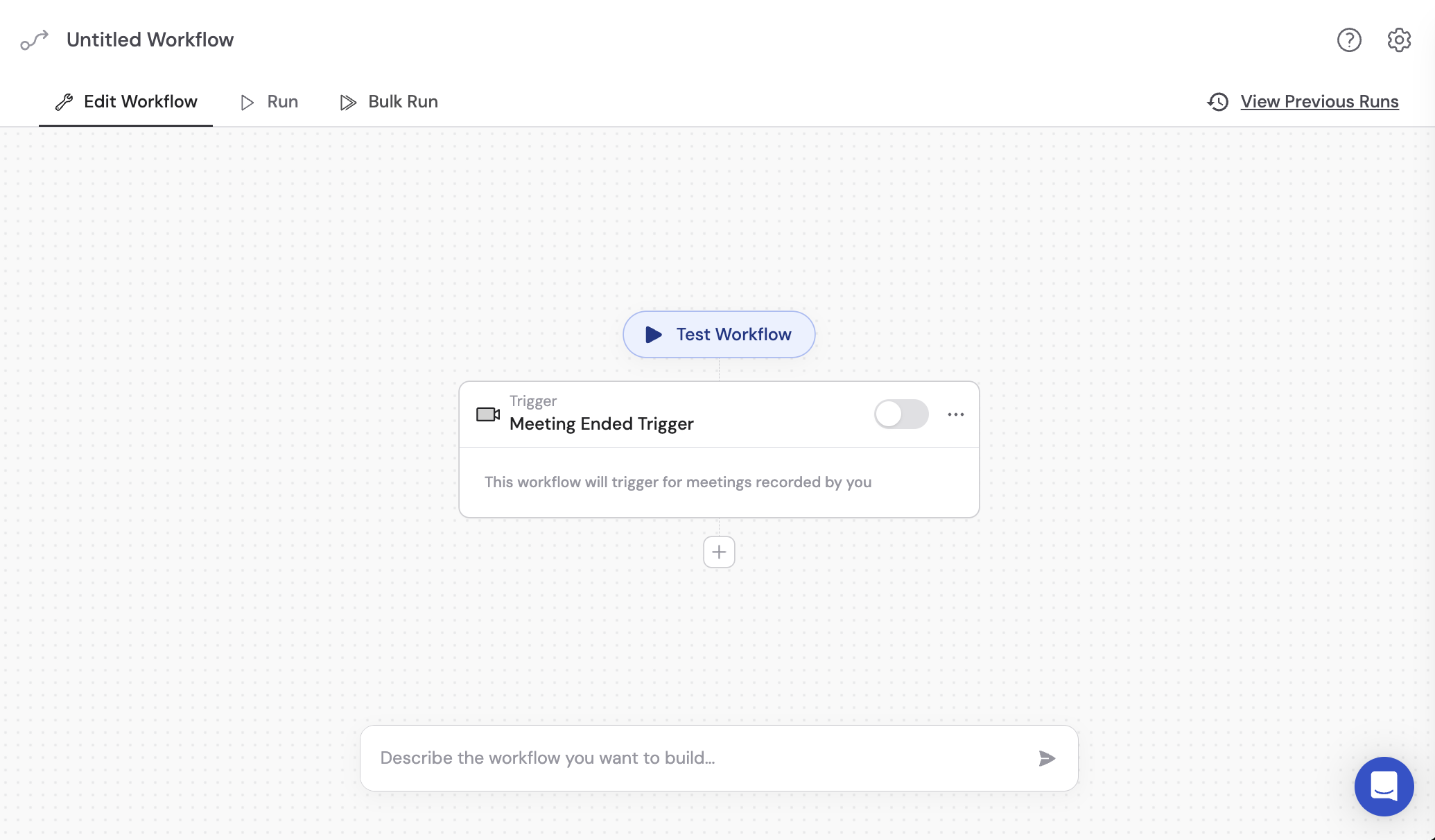Click the send arrow in the prompt box
1435x840 pixels.
point(1047,758)
